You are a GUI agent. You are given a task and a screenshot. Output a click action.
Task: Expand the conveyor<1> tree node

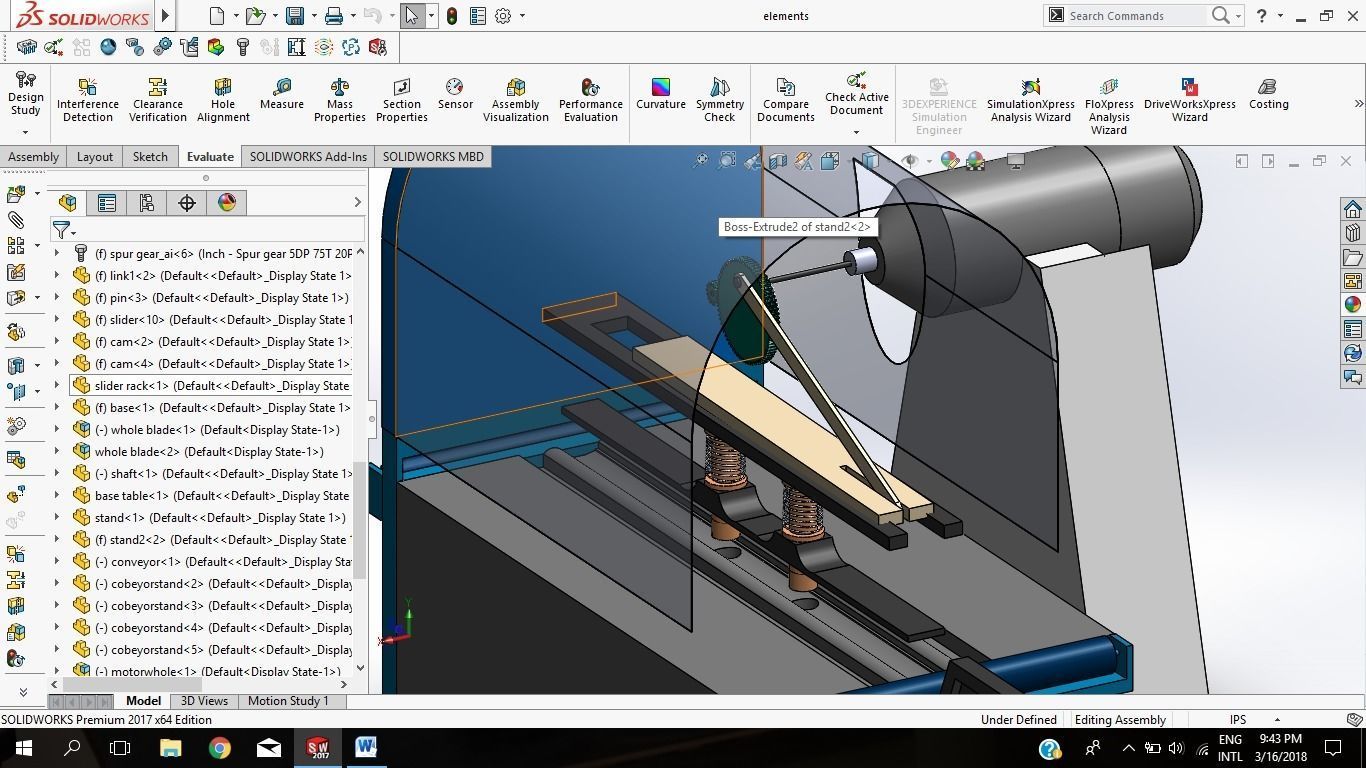coord(57,561)
